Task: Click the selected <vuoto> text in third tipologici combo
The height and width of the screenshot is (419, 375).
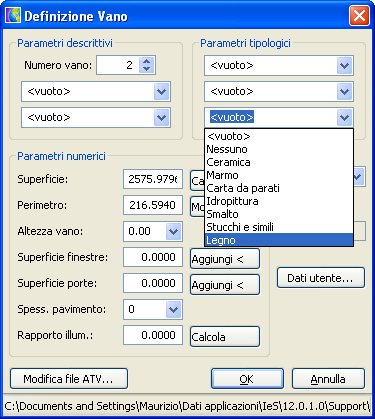Action: (232, 117)
